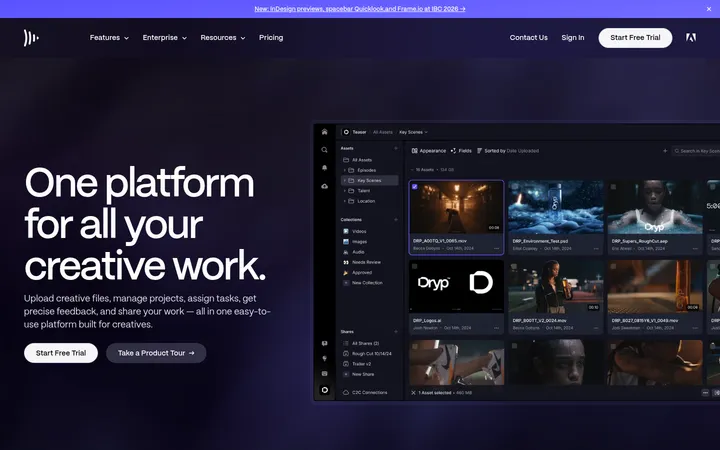Uncheck the DRP_A00TQ_V1_0065.mov checkbox
720x450 pixels.
(415, 186)
